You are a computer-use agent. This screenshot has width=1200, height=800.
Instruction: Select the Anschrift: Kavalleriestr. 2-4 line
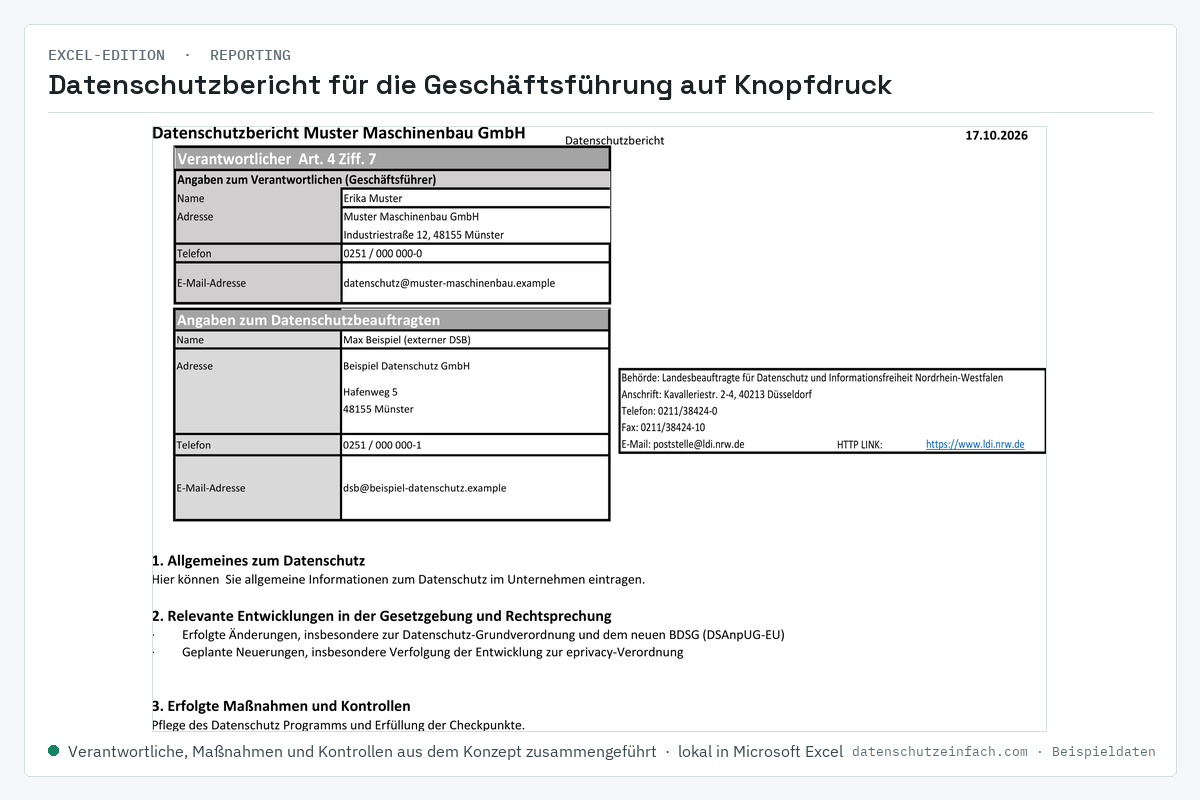click(x=716, y=395)
